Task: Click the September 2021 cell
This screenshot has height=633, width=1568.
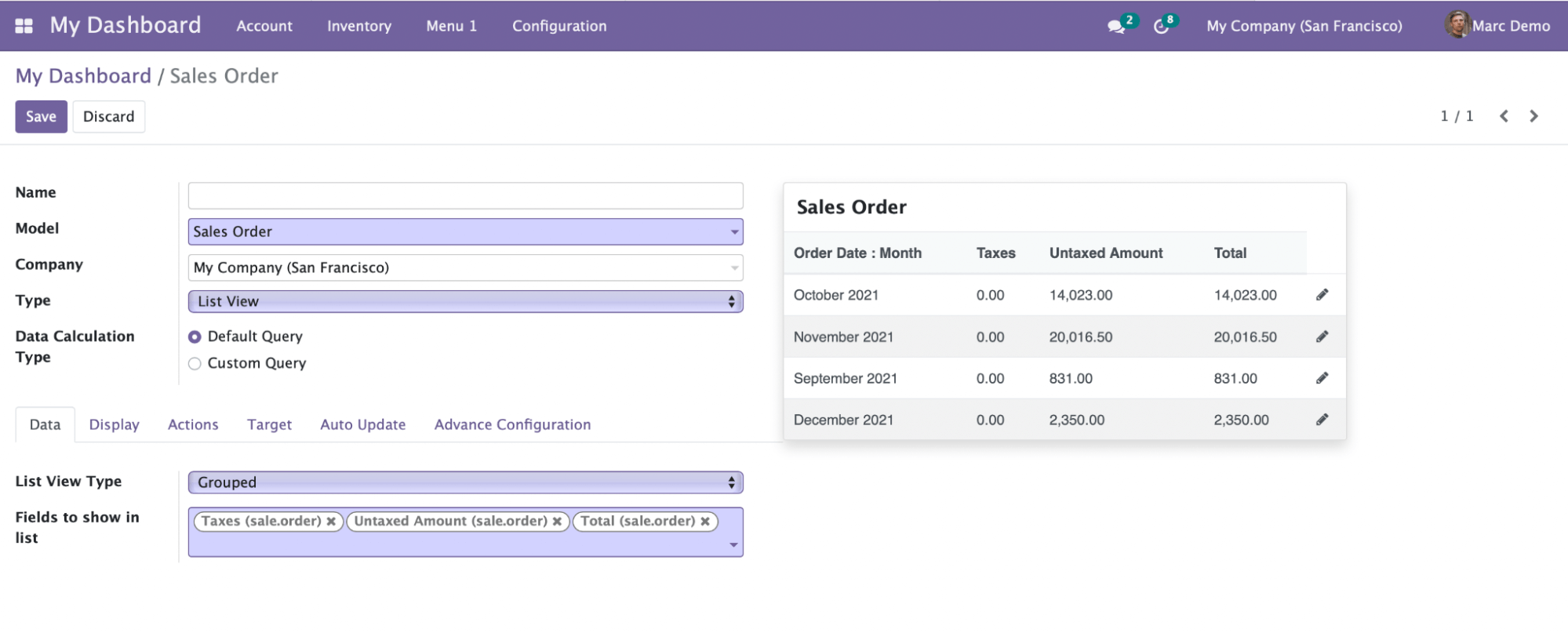Action: pos(846,378)
